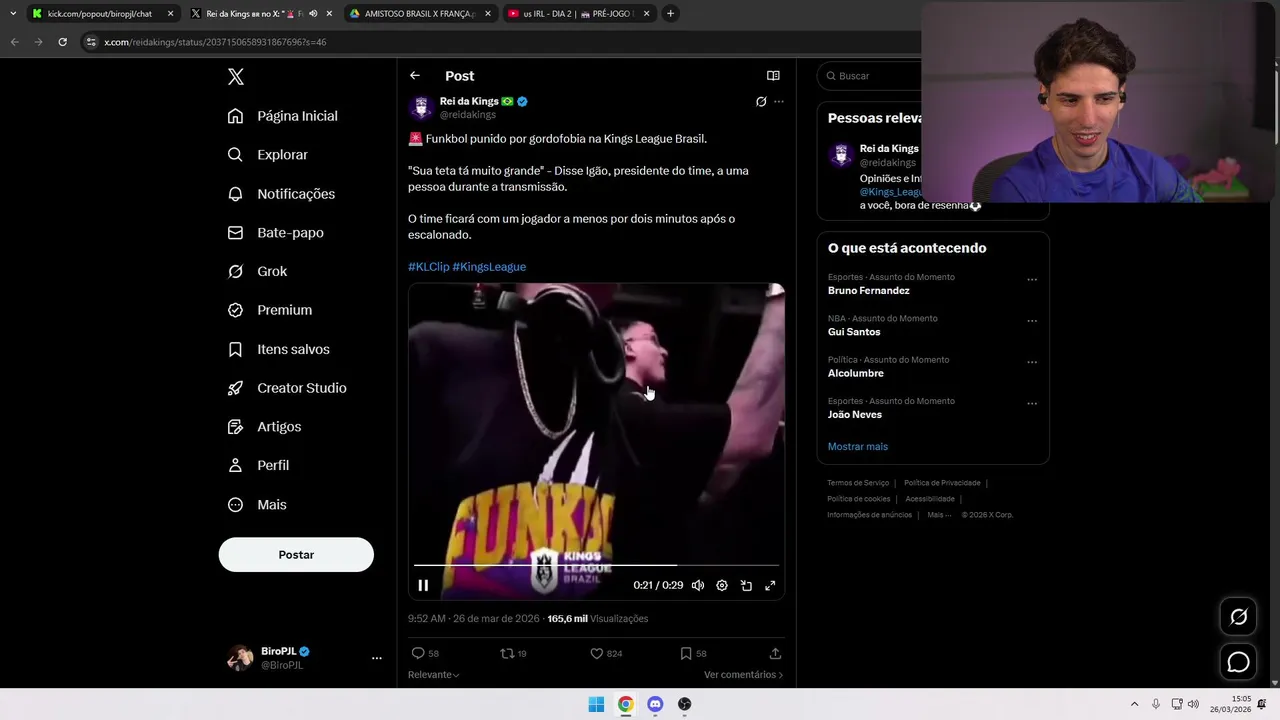Bookmark the post
The height and width of the screenshot is (720, 1280).
686,653
